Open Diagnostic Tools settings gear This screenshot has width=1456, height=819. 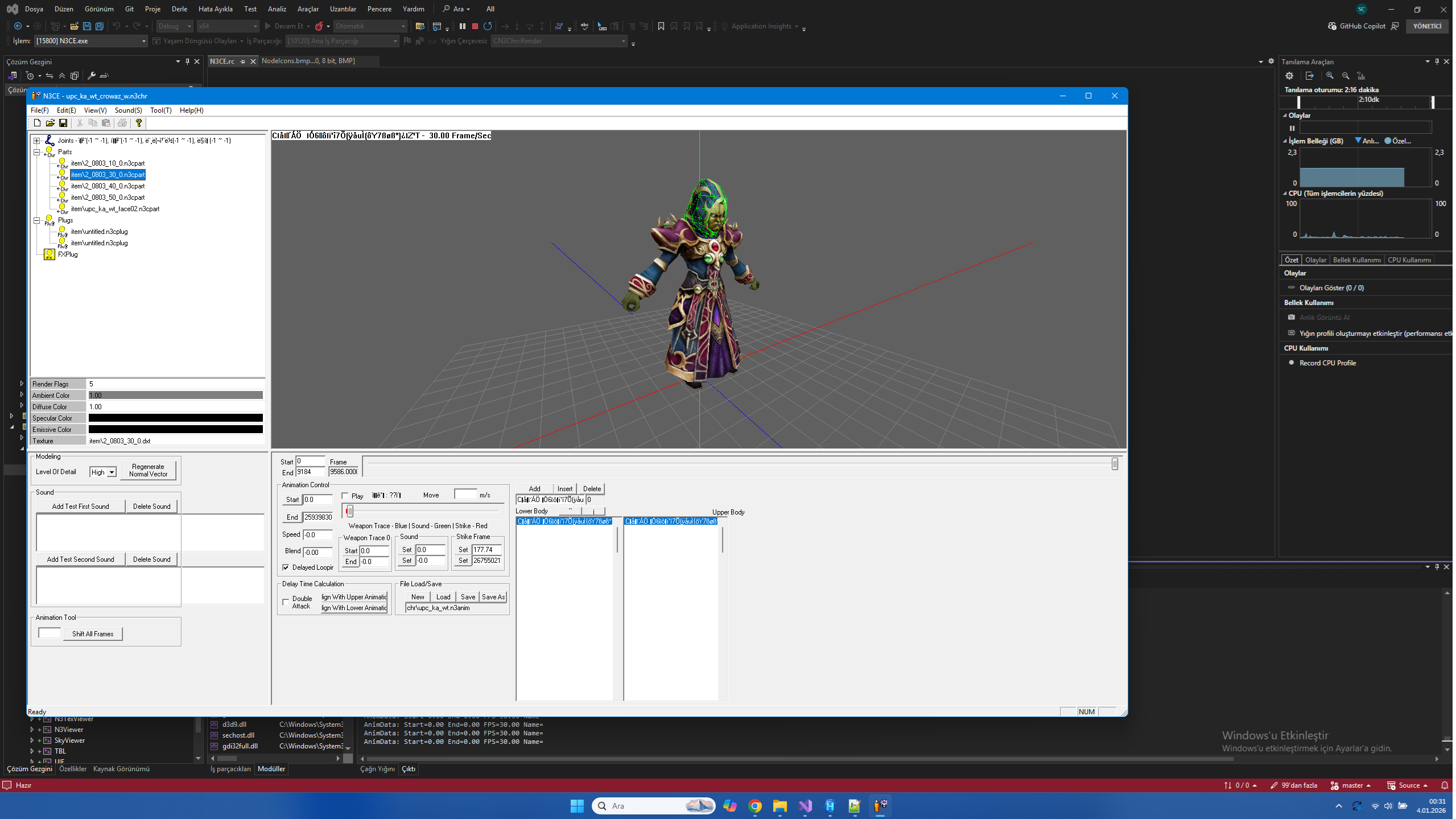1289,76
